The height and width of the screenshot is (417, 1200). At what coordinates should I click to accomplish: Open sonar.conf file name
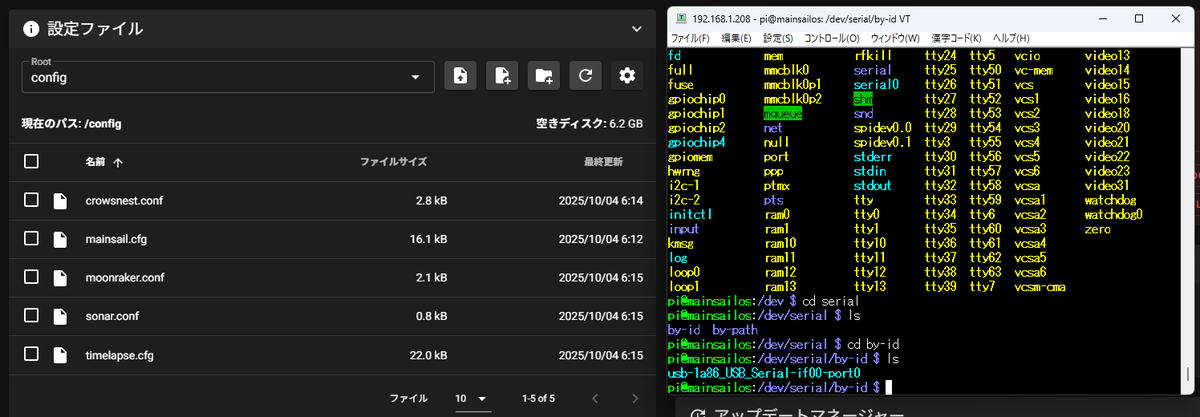113,315
